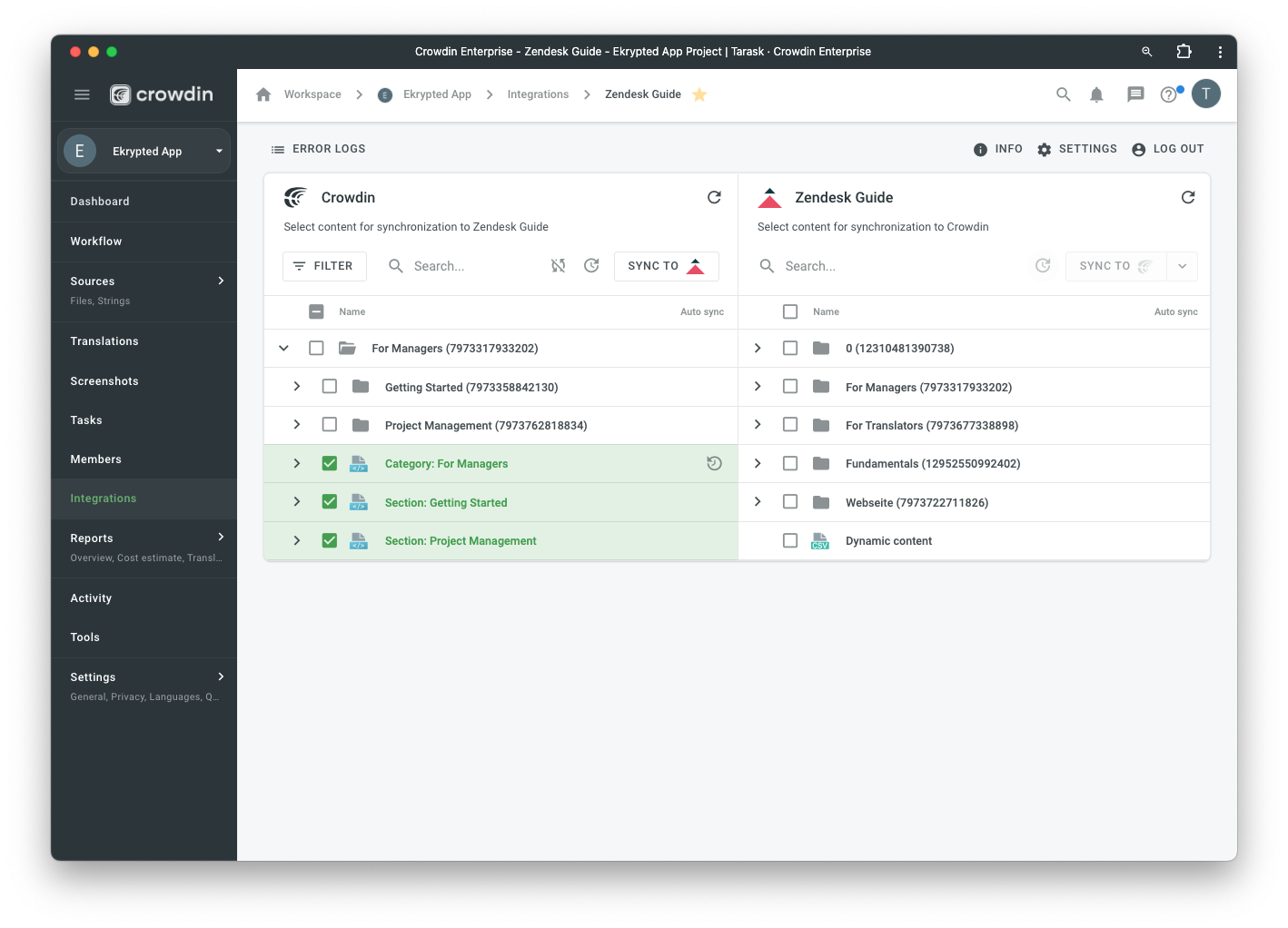Image resolution: width=1288 pixels, height=928 pixels.
Task: Open the messages chat icon
Action: click(1135, 94)
